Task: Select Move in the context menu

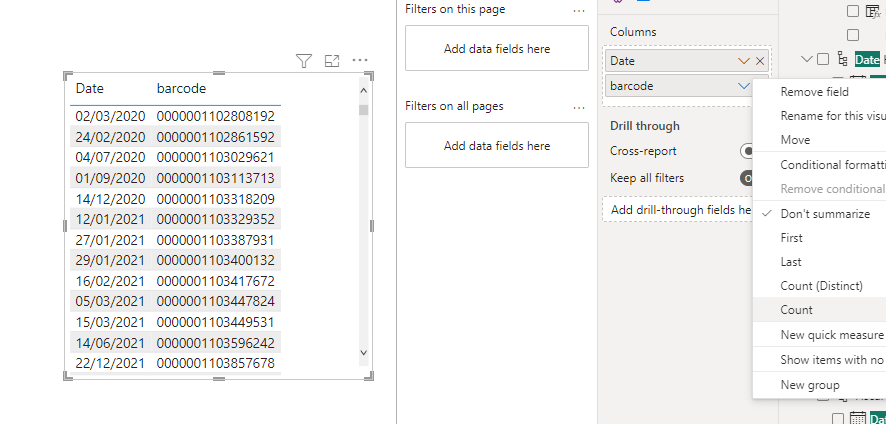Action: click(x=819, y=140)
